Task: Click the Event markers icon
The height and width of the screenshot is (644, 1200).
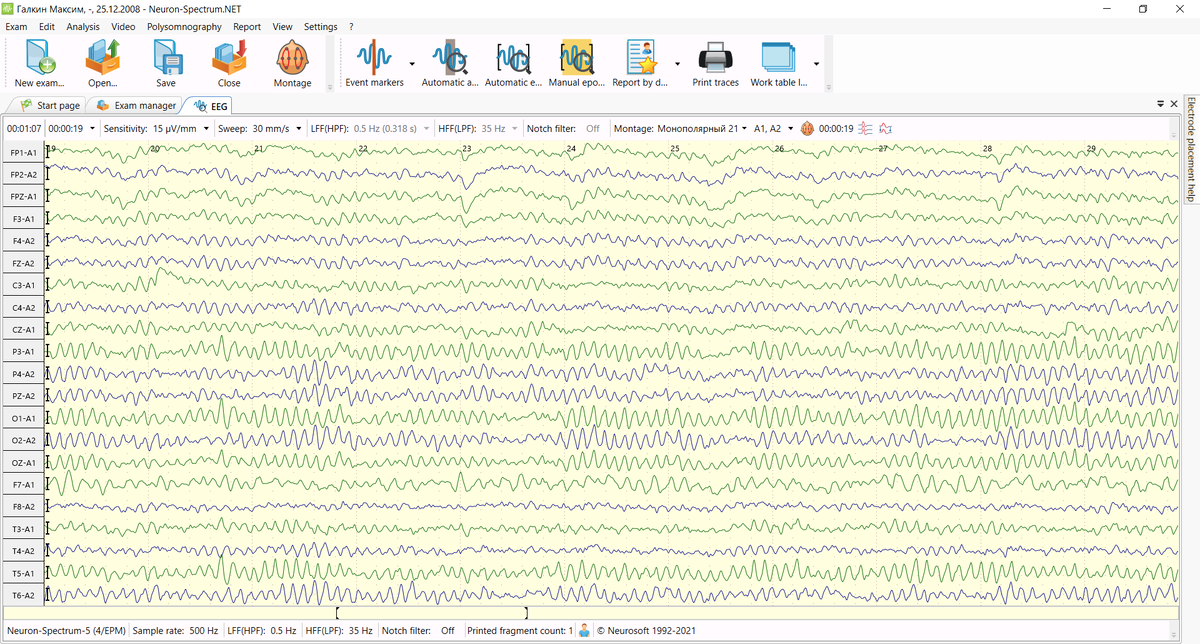Action: [x=375, y=57]
